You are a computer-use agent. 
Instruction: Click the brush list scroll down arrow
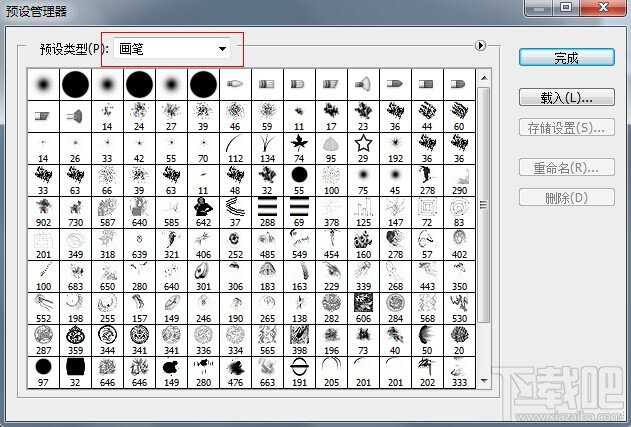(x=484, y=380)
